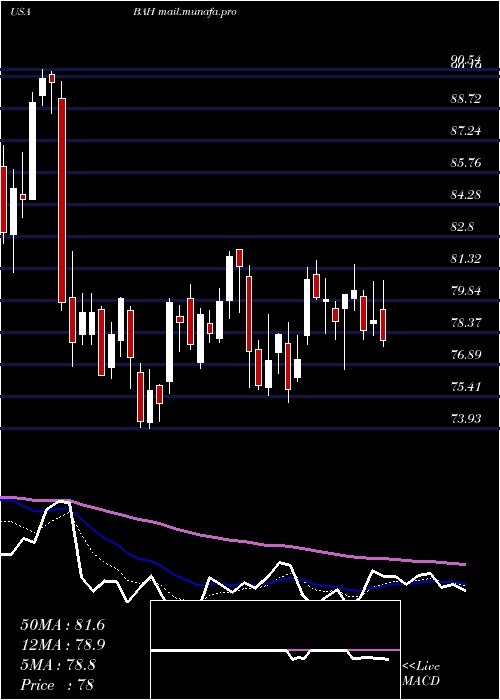This screenshot has height=700, width=500.
Task: Click the 78.37 price level label
Action: tap(466, 322)
